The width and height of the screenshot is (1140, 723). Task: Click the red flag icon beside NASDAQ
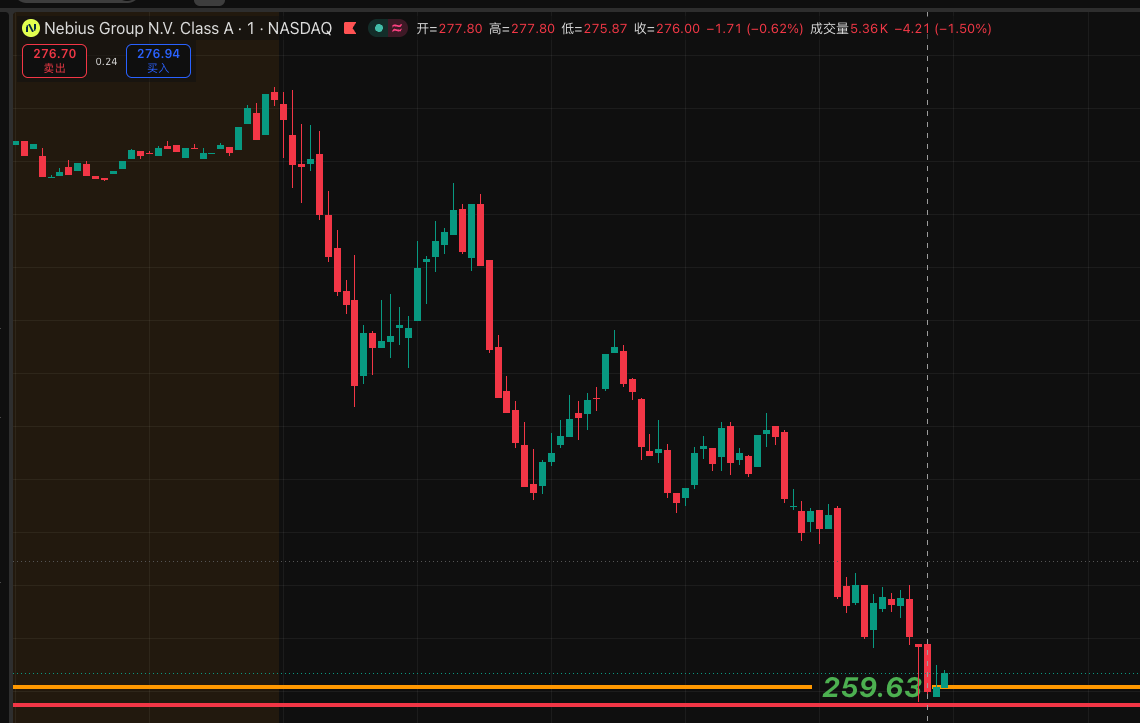[350, 28]
